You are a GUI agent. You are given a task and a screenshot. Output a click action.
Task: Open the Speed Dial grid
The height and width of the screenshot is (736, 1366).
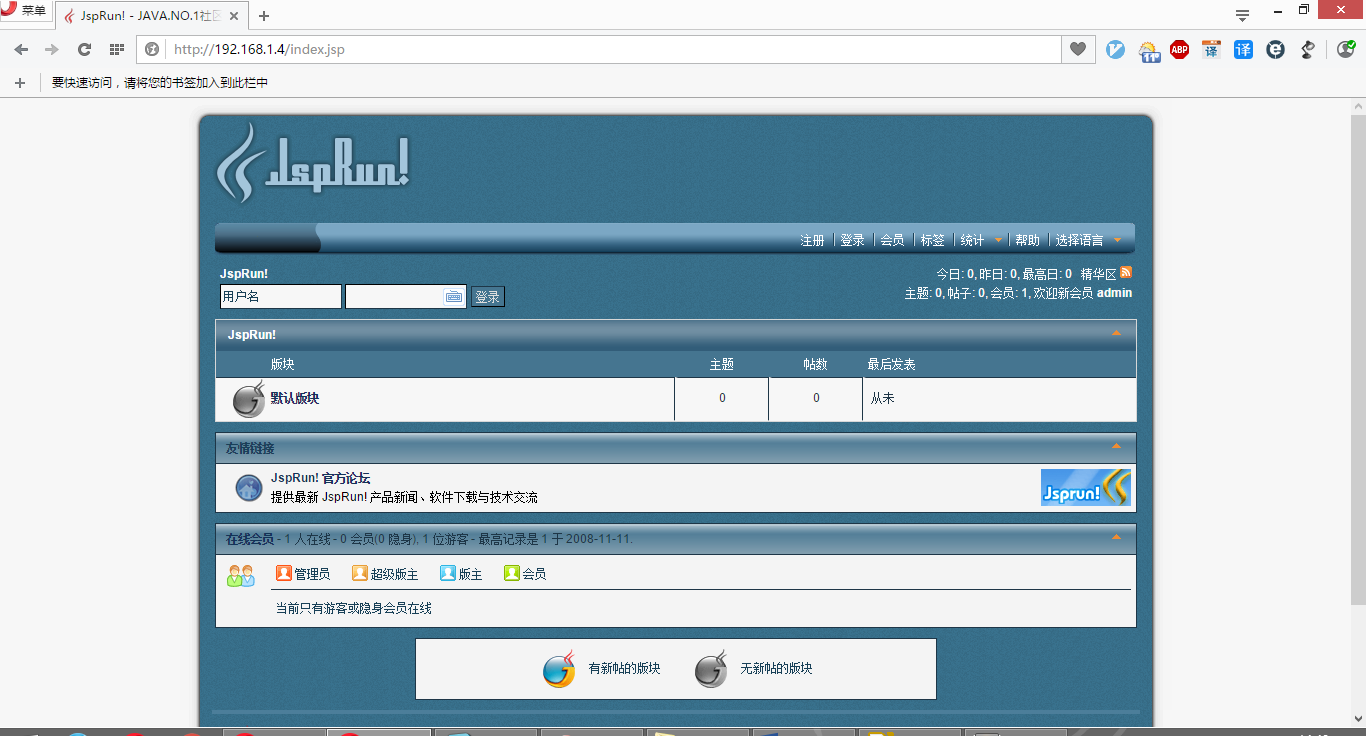tap(116, 49)
